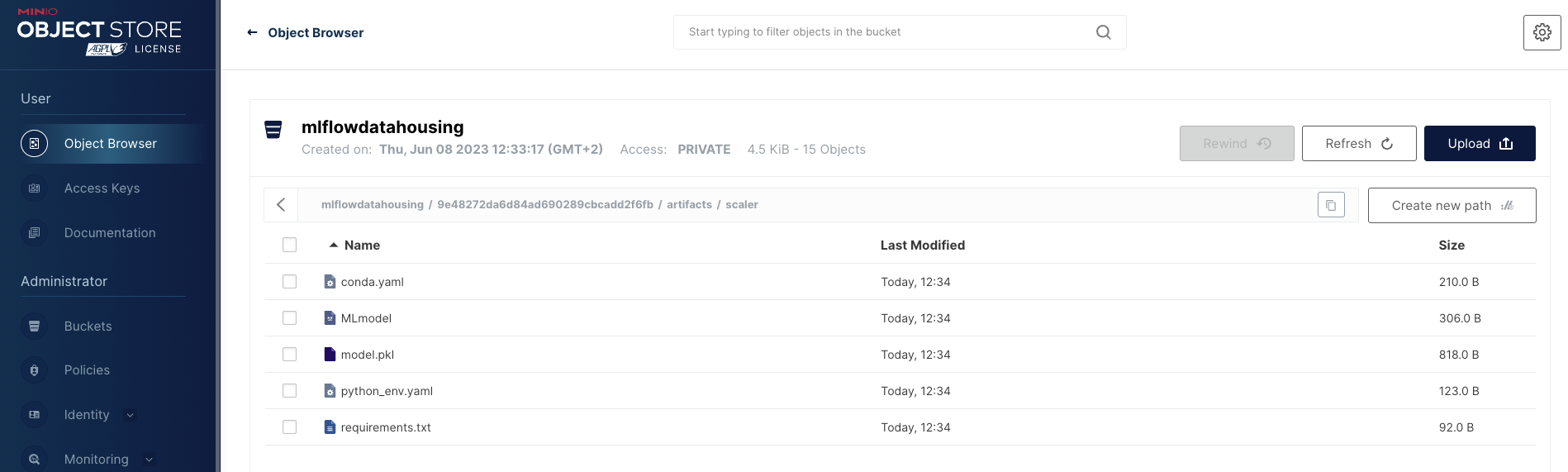The width and height of the screenshot is (1568, 472).
Task: Click the Upload button
Action: pyautogui.click(x=1479, y=144)
